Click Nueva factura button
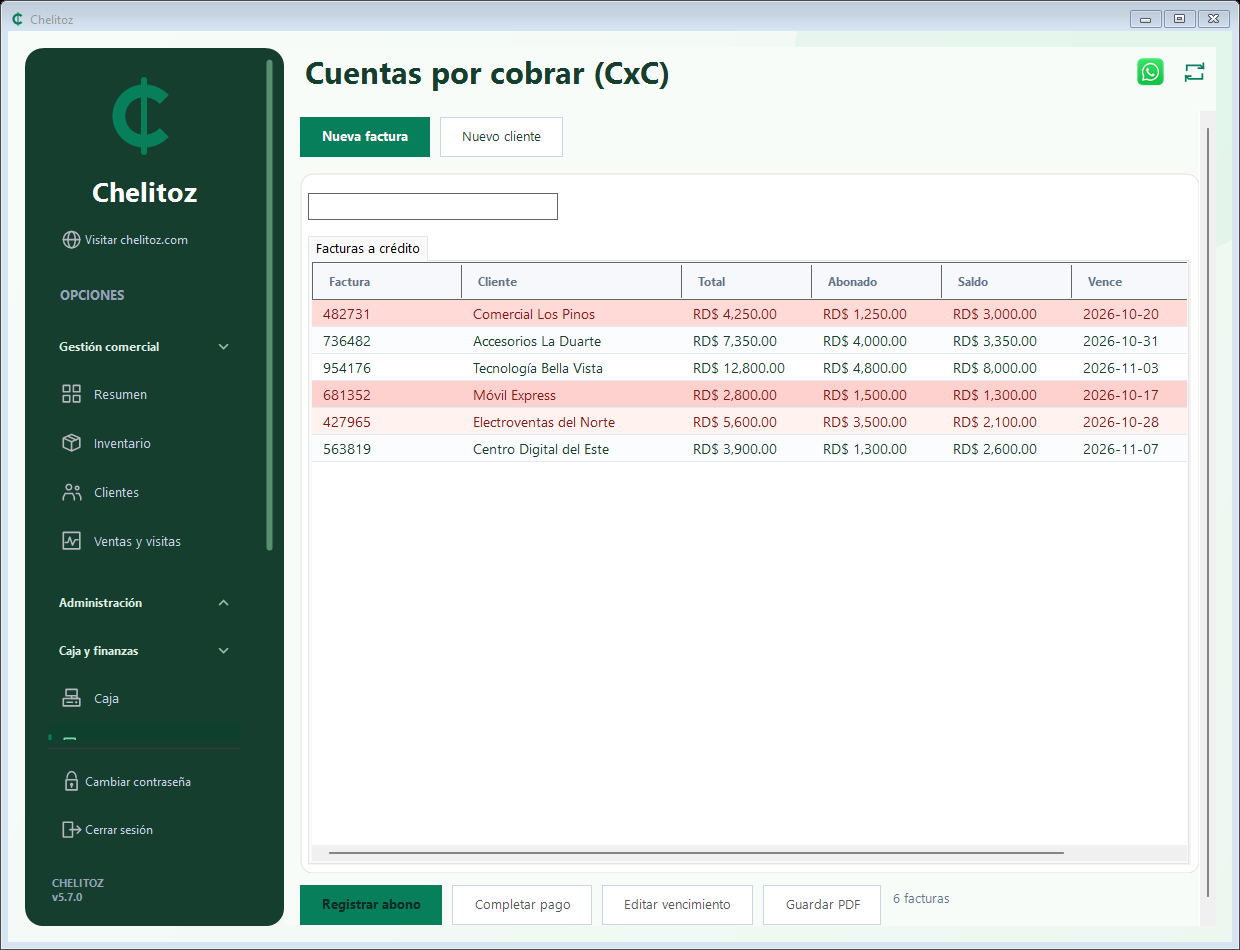Image resolution: width=1240 pixels, height=950 pixels. pos(365,137)
